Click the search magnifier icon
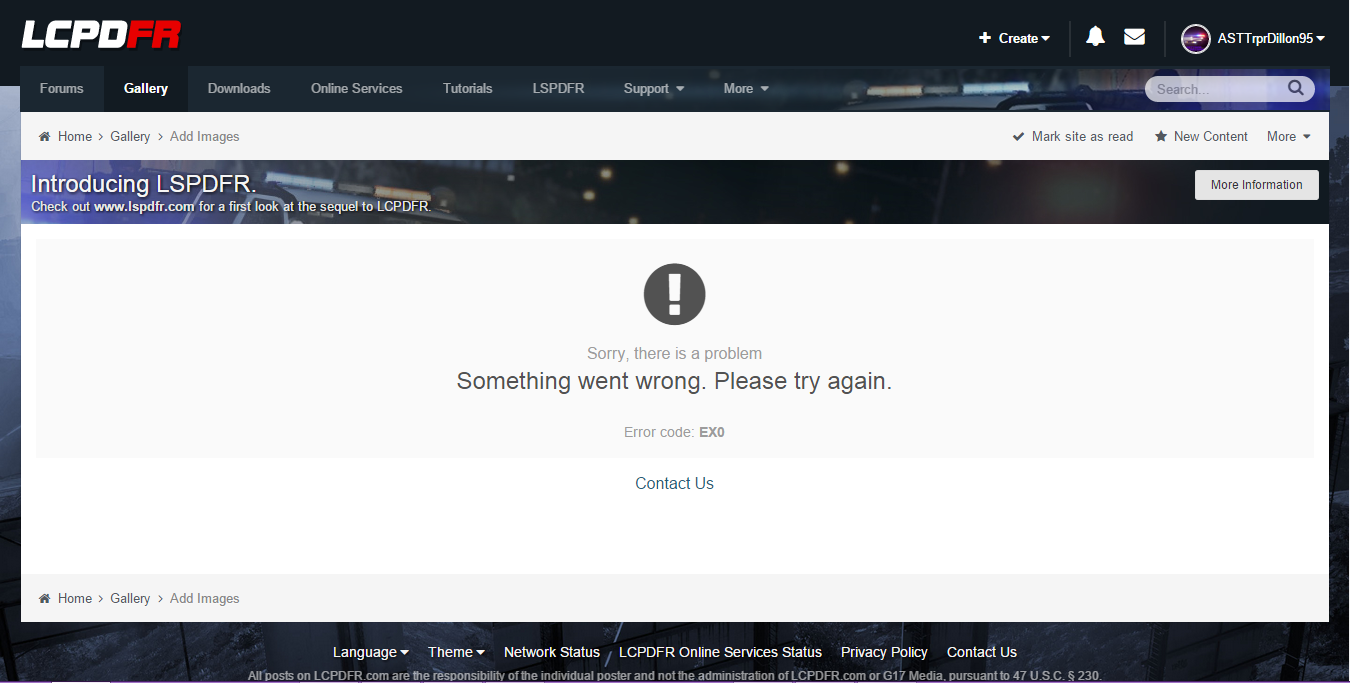 pos(1295,88)
